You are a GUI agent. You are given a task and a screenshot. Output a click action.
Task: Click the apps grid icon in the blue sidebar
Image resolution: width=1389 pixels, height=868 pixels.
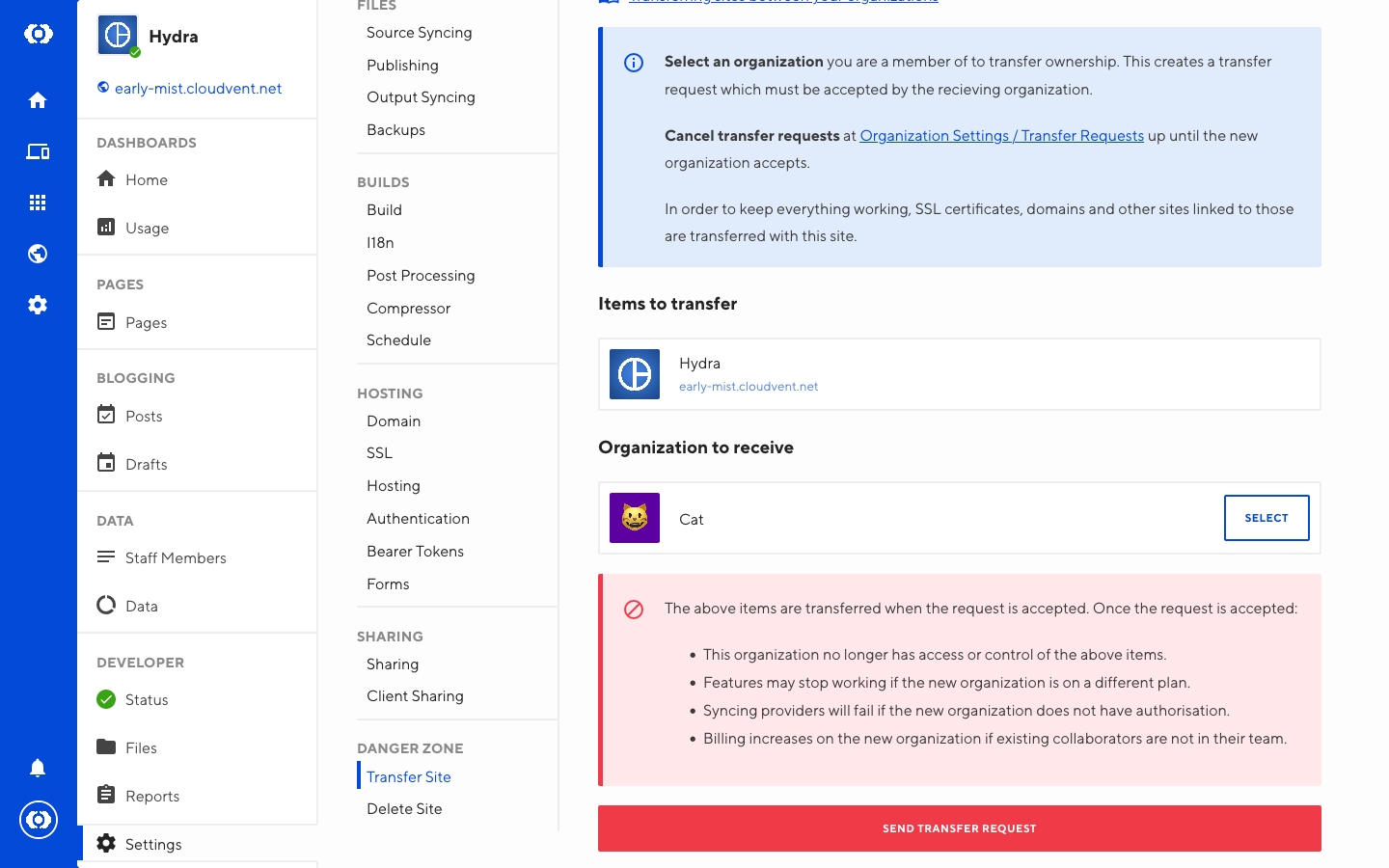[38, 203]
